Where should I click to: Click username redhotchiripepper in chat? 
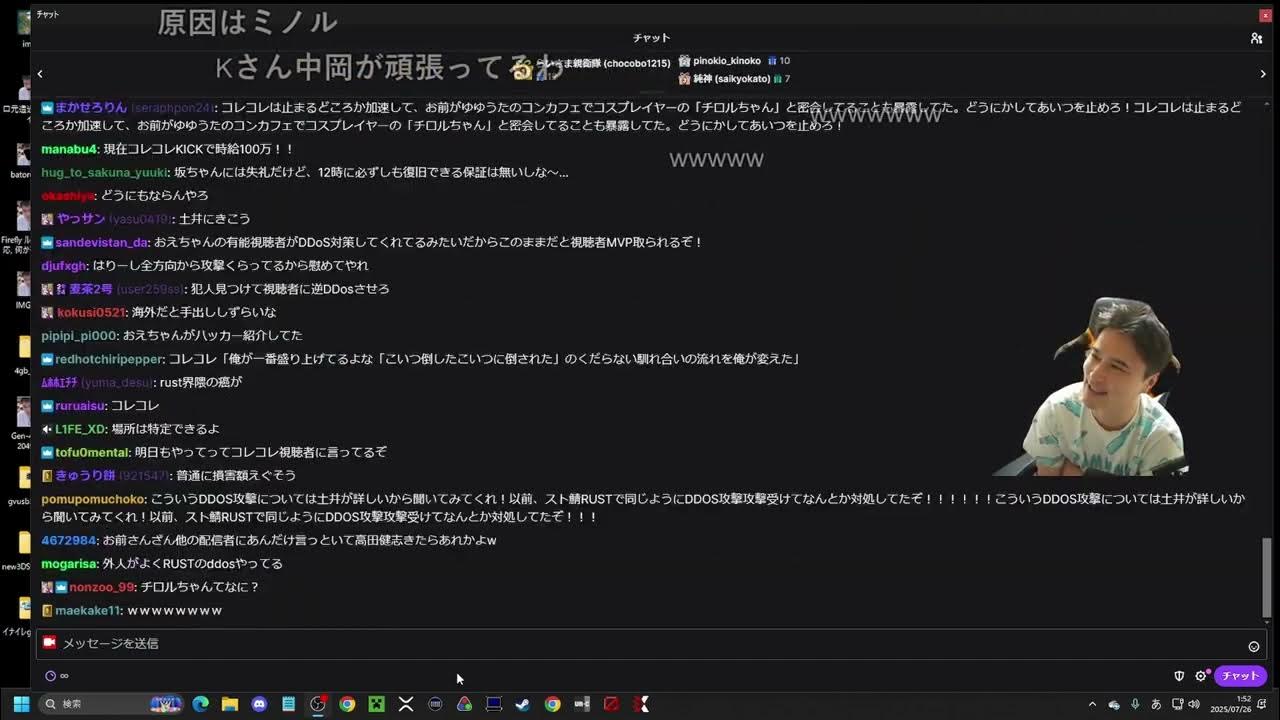(108, 359)
